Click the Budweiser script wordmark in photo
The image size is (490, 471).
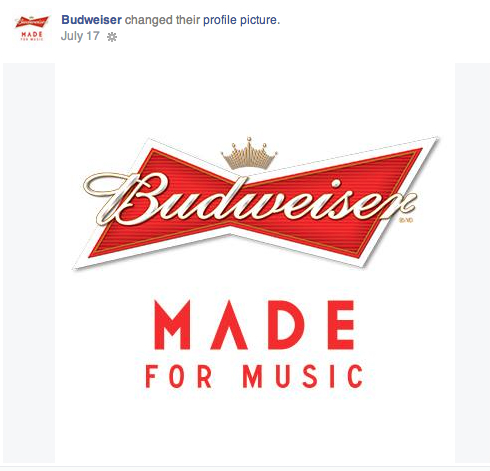pos(250,200)
